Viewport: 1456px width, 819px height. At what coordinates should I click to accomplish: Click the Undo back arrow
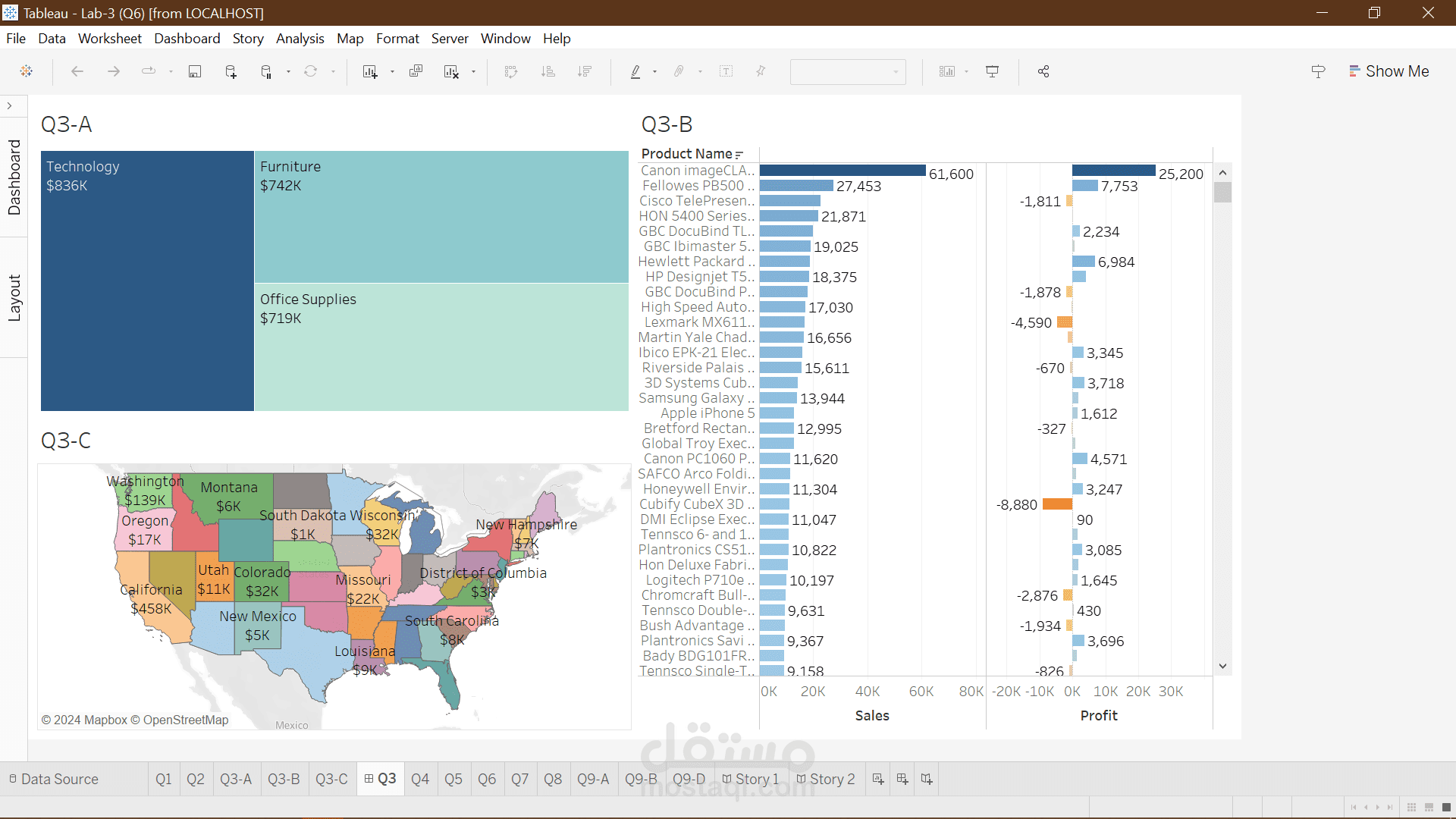[77, 71]
